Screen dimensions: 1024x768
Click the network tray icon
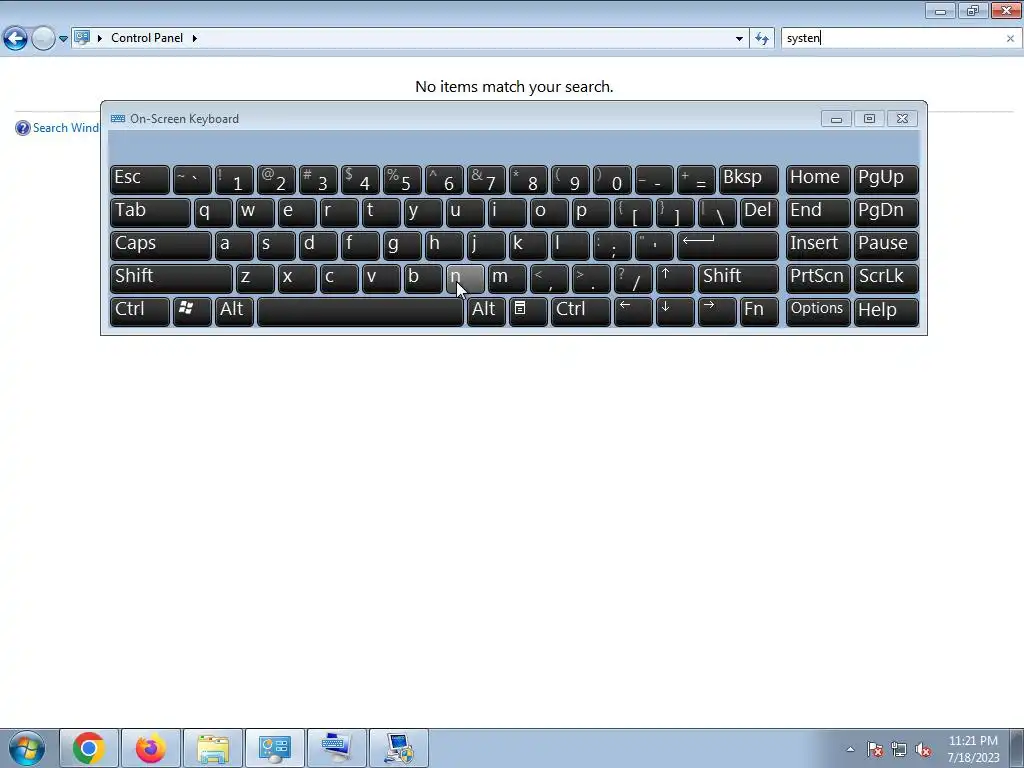pyautogui.click(x=899, y=749)
